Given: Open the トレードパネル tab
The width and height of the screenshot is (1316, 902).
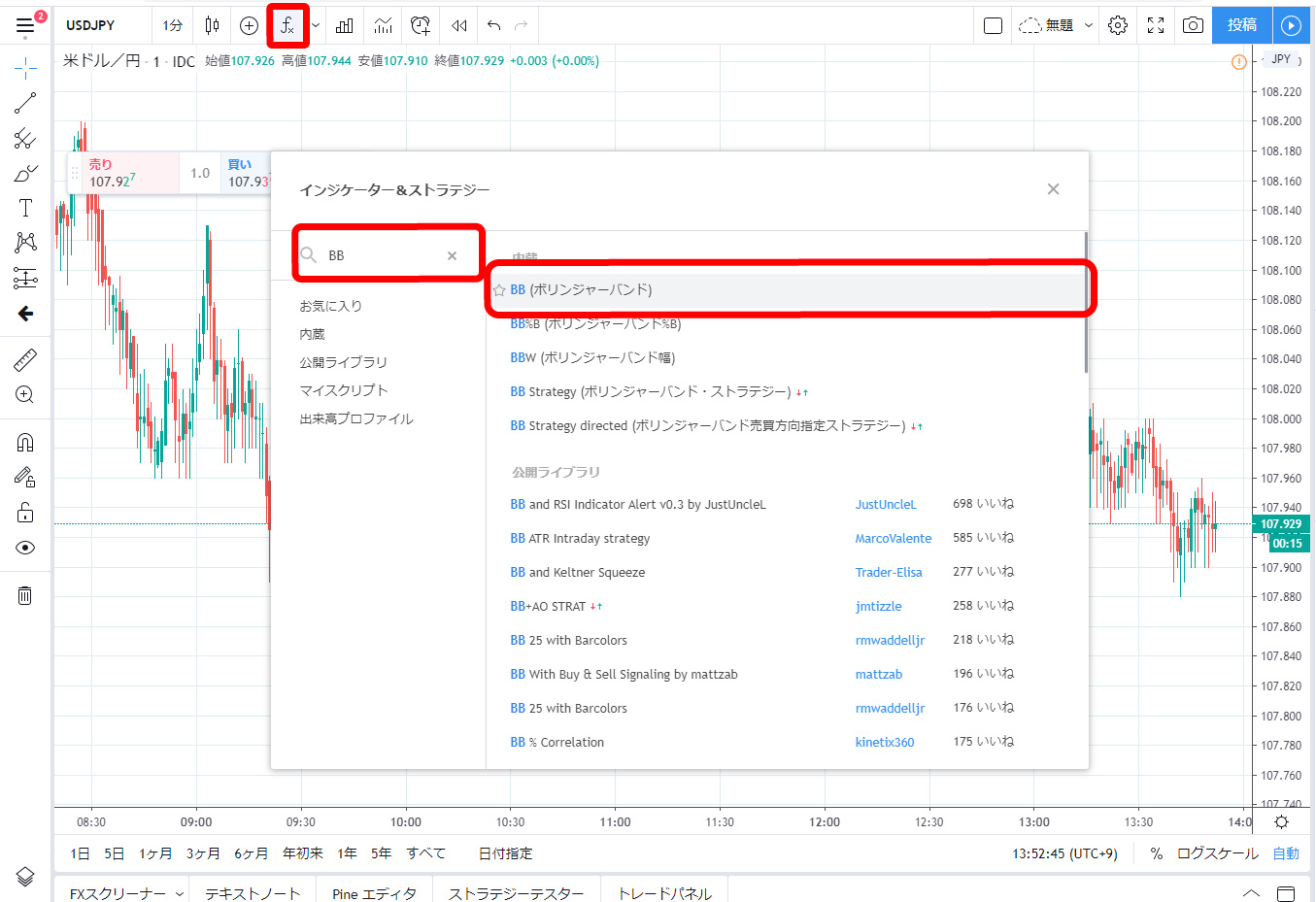Looking at the screenshot, I should pyautogui.click(x=664, y=893).
